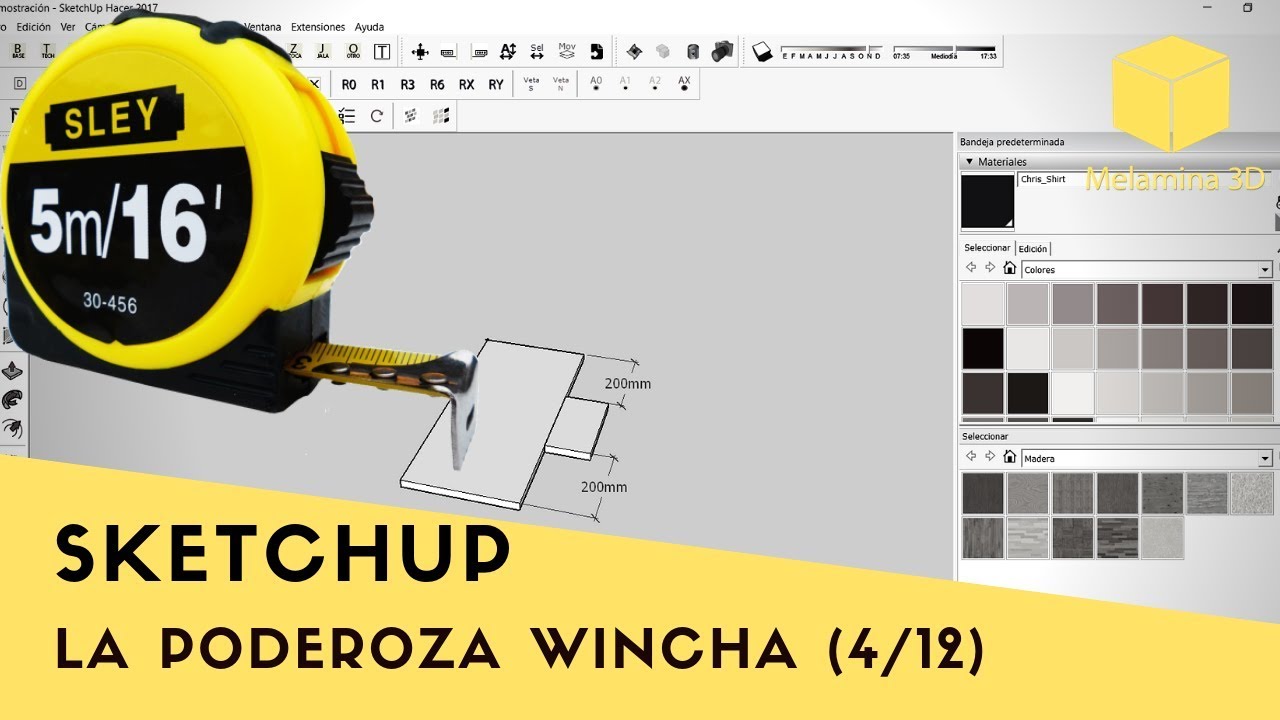Viewport: 1280px width, 720px height.
Task: Click the left brick-pattern toolbar icon
Action: point(411,116)
